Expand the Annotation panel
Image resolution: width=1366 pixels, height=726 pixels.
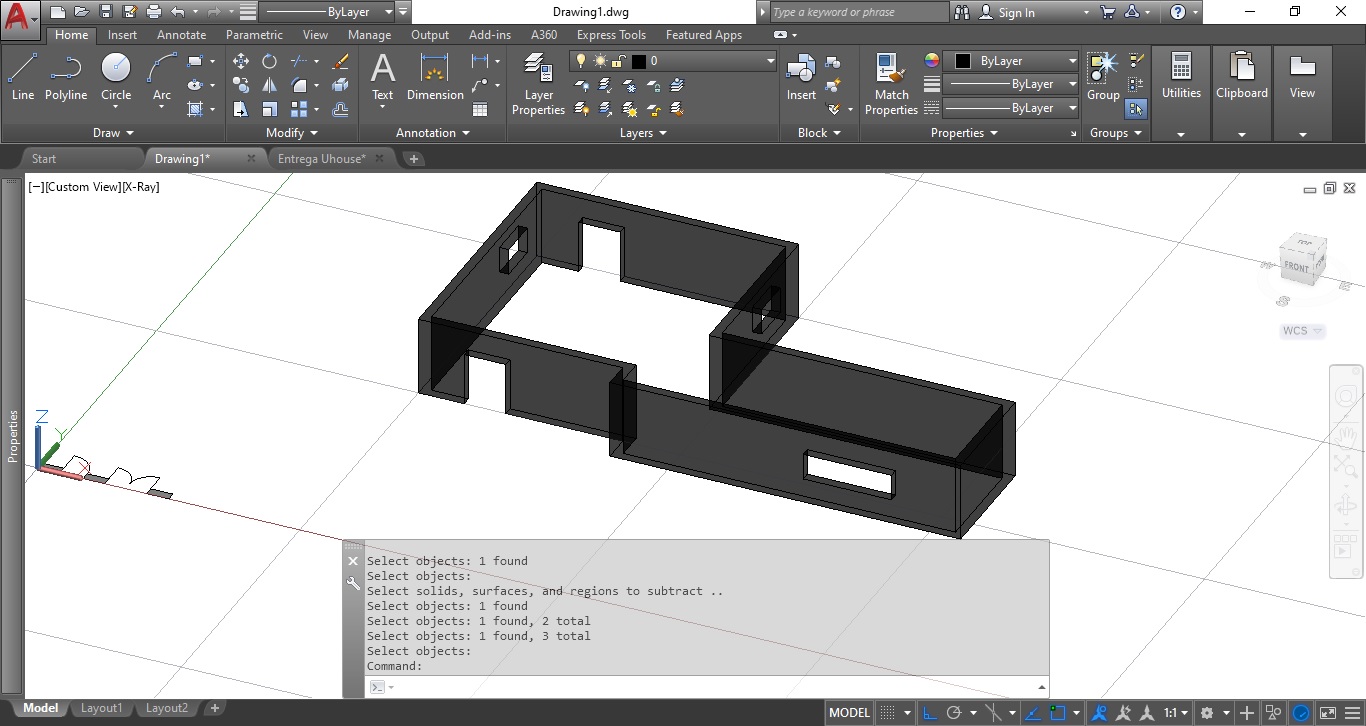click(x=432, y=133)
